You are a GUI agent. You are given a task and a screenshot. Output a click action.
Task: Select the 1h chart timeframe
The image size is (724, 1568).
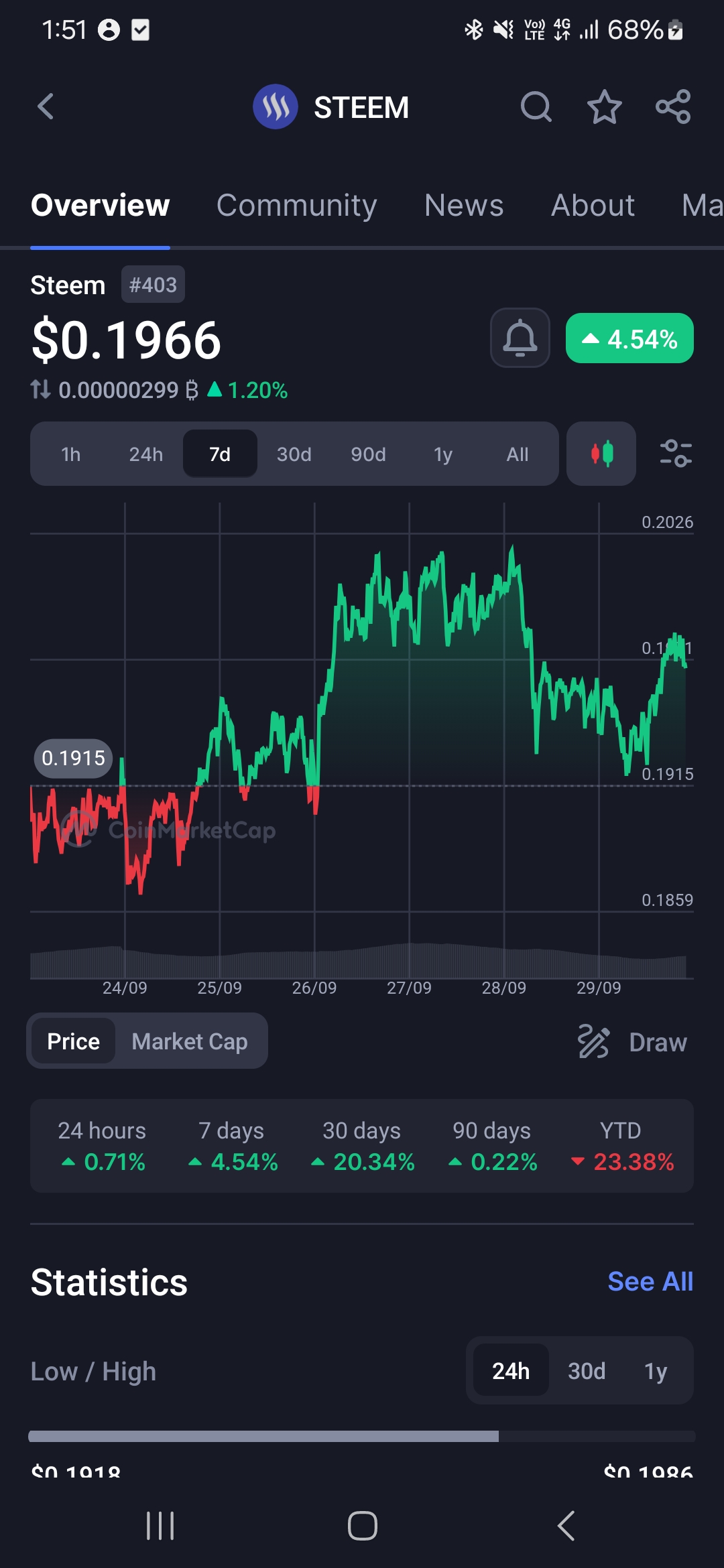click(x=71, y=454)
